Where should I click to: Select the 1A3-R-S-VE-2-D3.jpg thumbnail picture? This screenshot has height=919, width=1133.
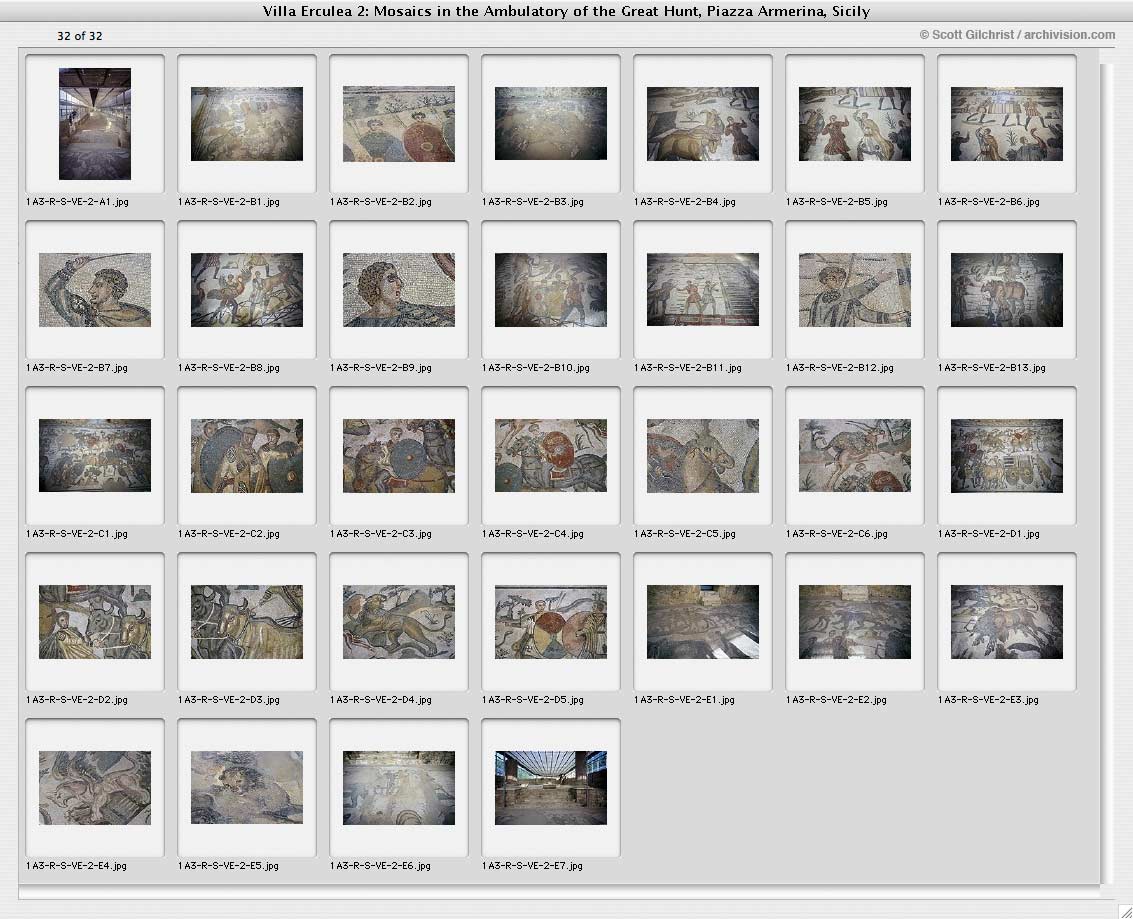[247, 622]
